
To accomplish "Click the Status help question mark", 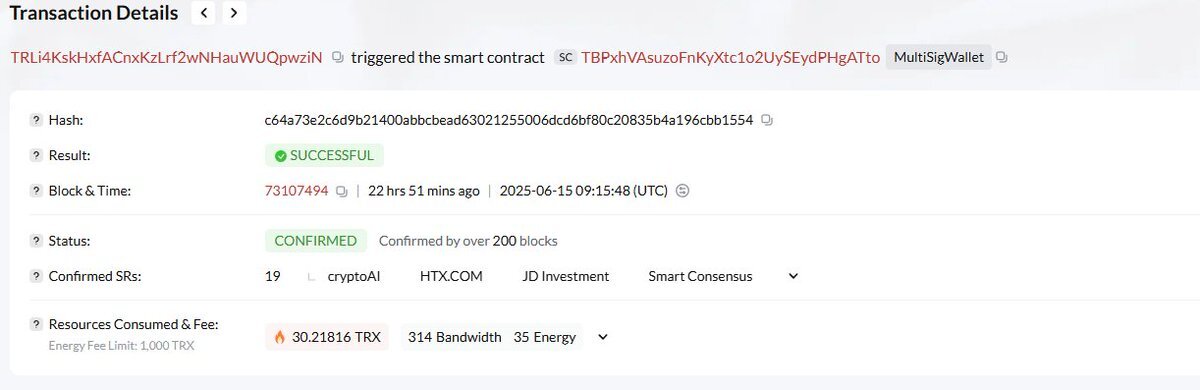I will click(x=36, y=241).
